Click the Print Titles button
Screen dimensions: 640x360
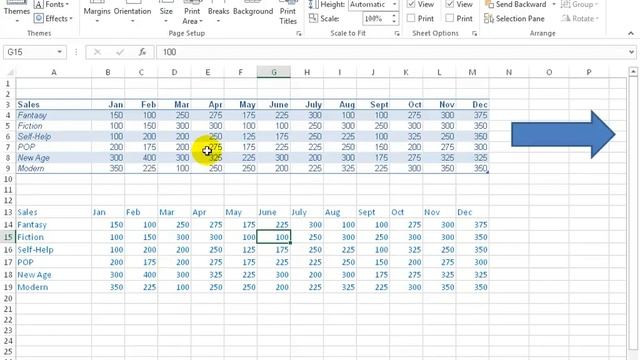pos(288,13)
